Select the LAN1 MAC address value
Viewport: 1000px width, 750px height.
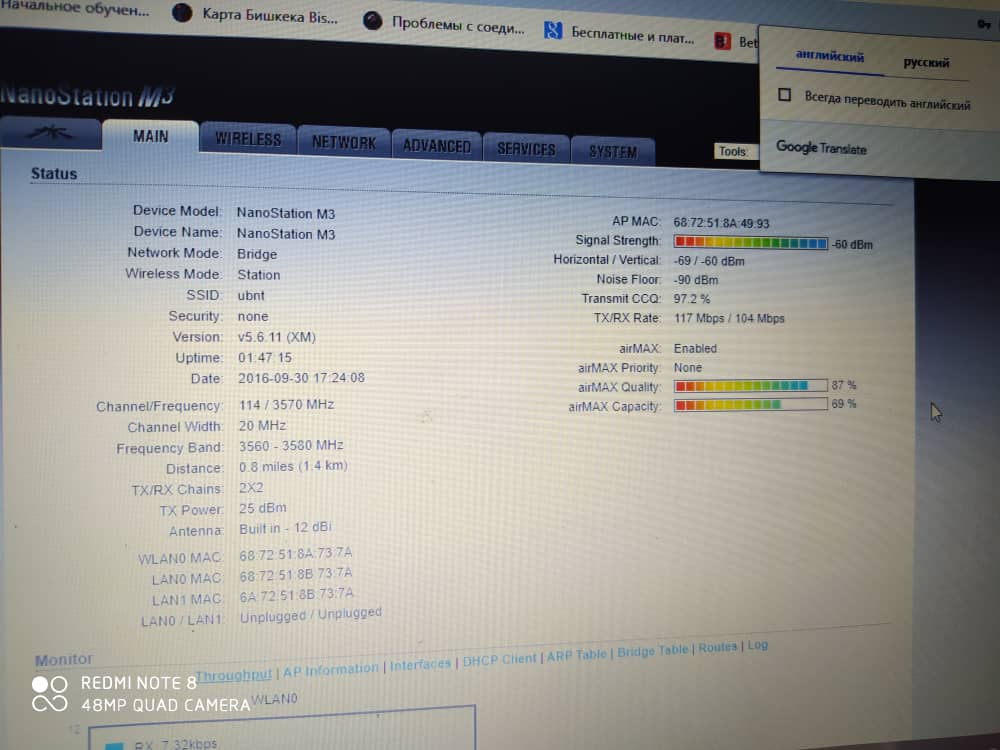click(296, 594)
